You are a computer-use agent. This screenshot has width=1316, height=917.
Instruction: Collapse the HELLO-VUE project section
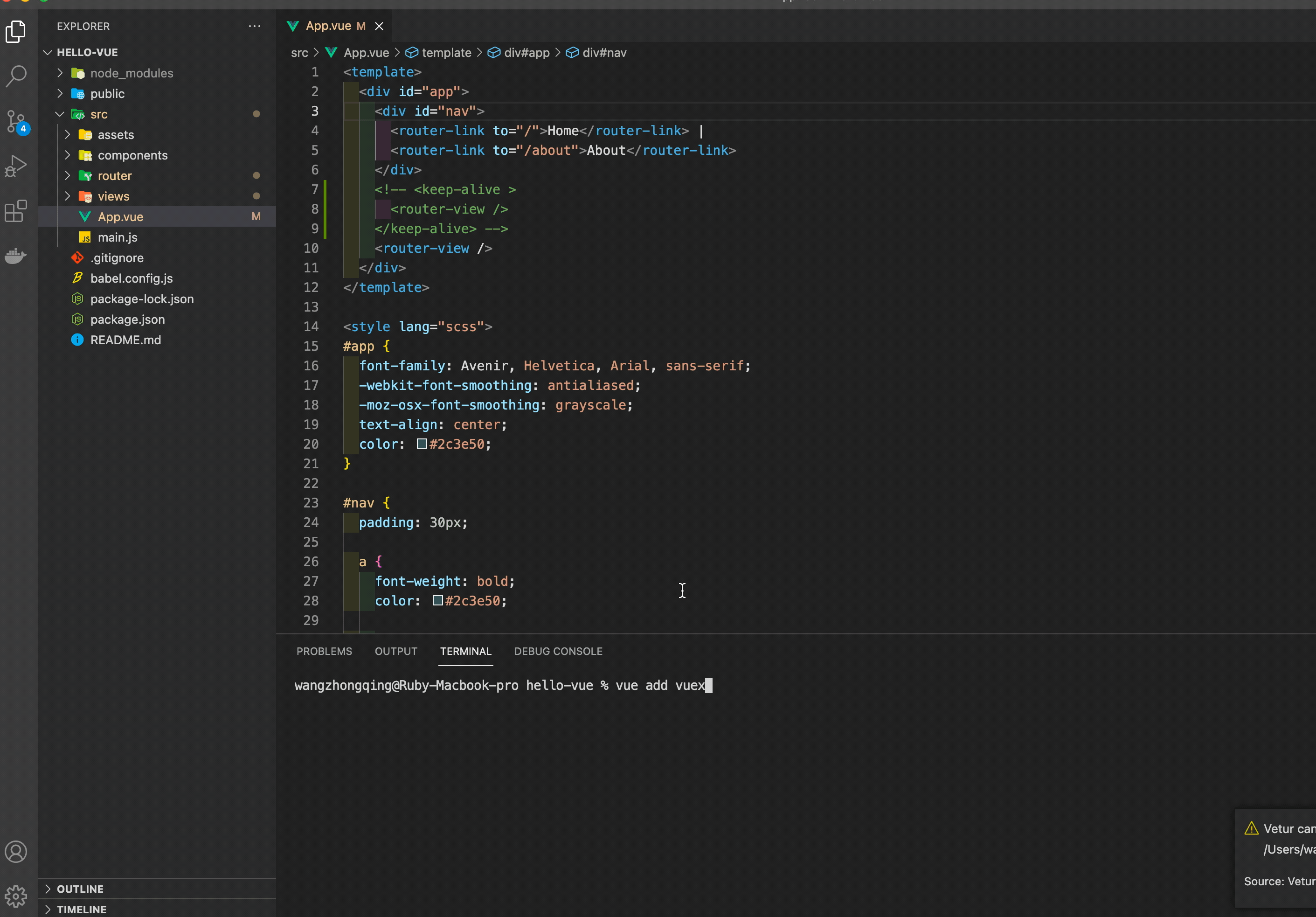48,52
